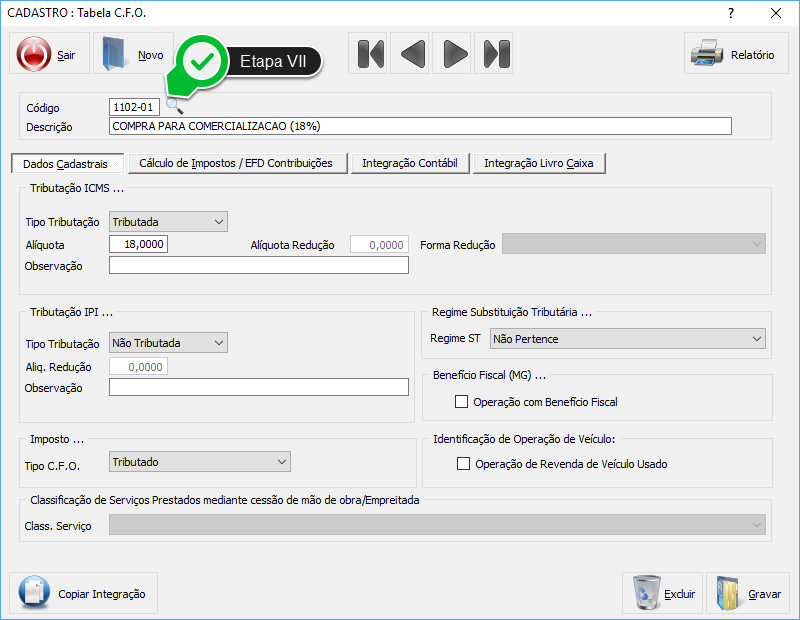Click the Copiar Integração button
The height and width of the screenshot is (620, 800).
[83, 593]
